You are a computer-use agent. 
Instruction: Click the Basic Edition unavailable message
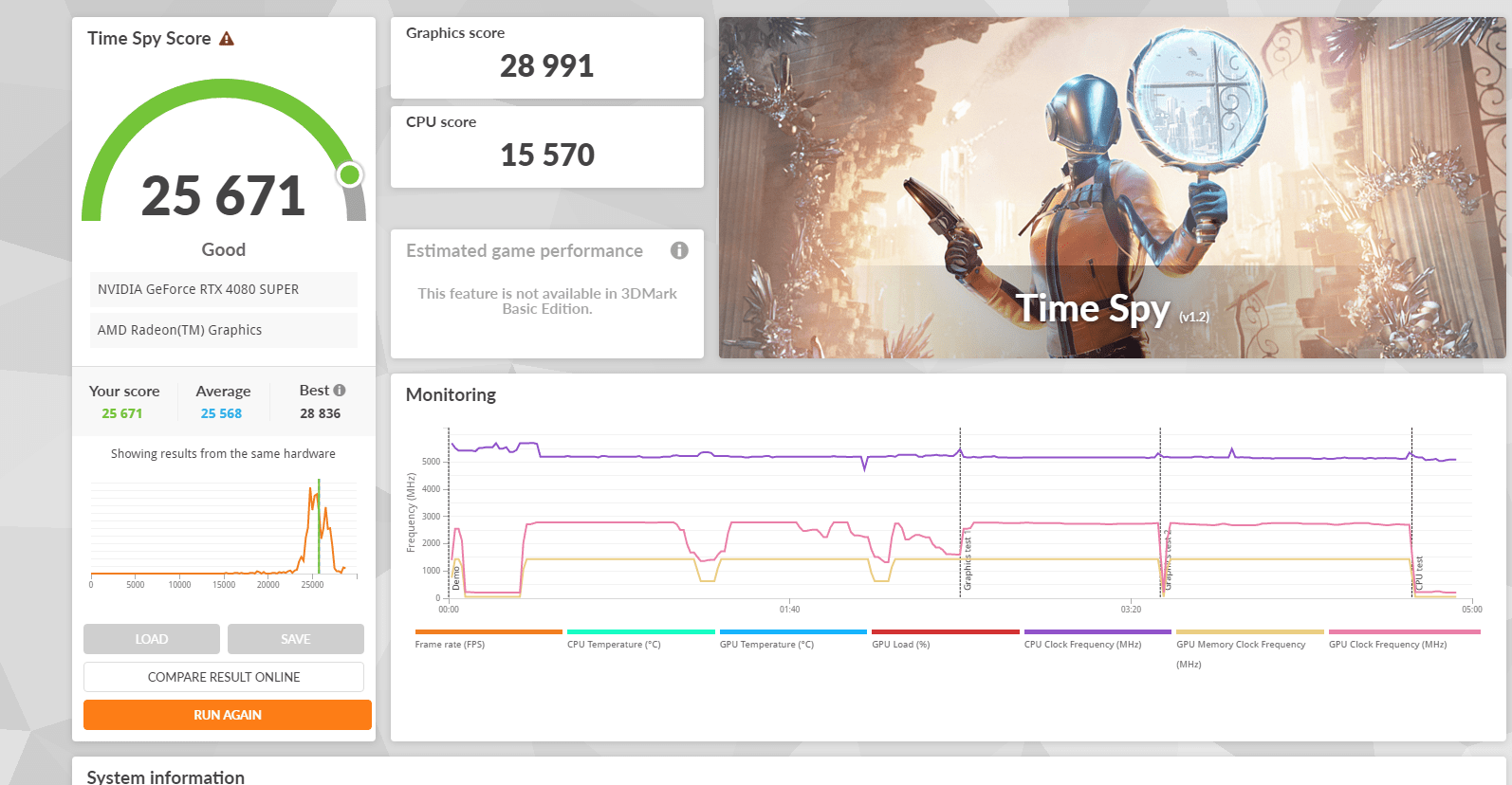pos(547,301)
